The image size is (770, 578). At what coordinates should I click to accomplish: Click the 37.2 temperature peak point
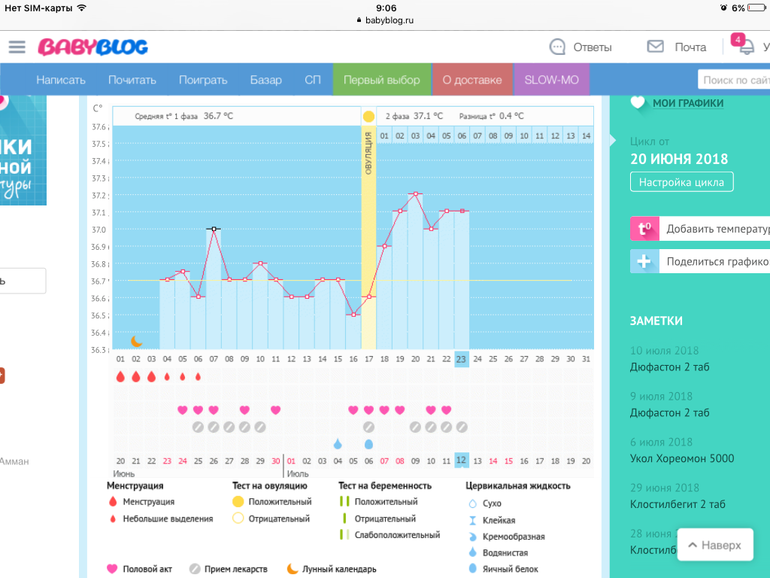(415, 194)
